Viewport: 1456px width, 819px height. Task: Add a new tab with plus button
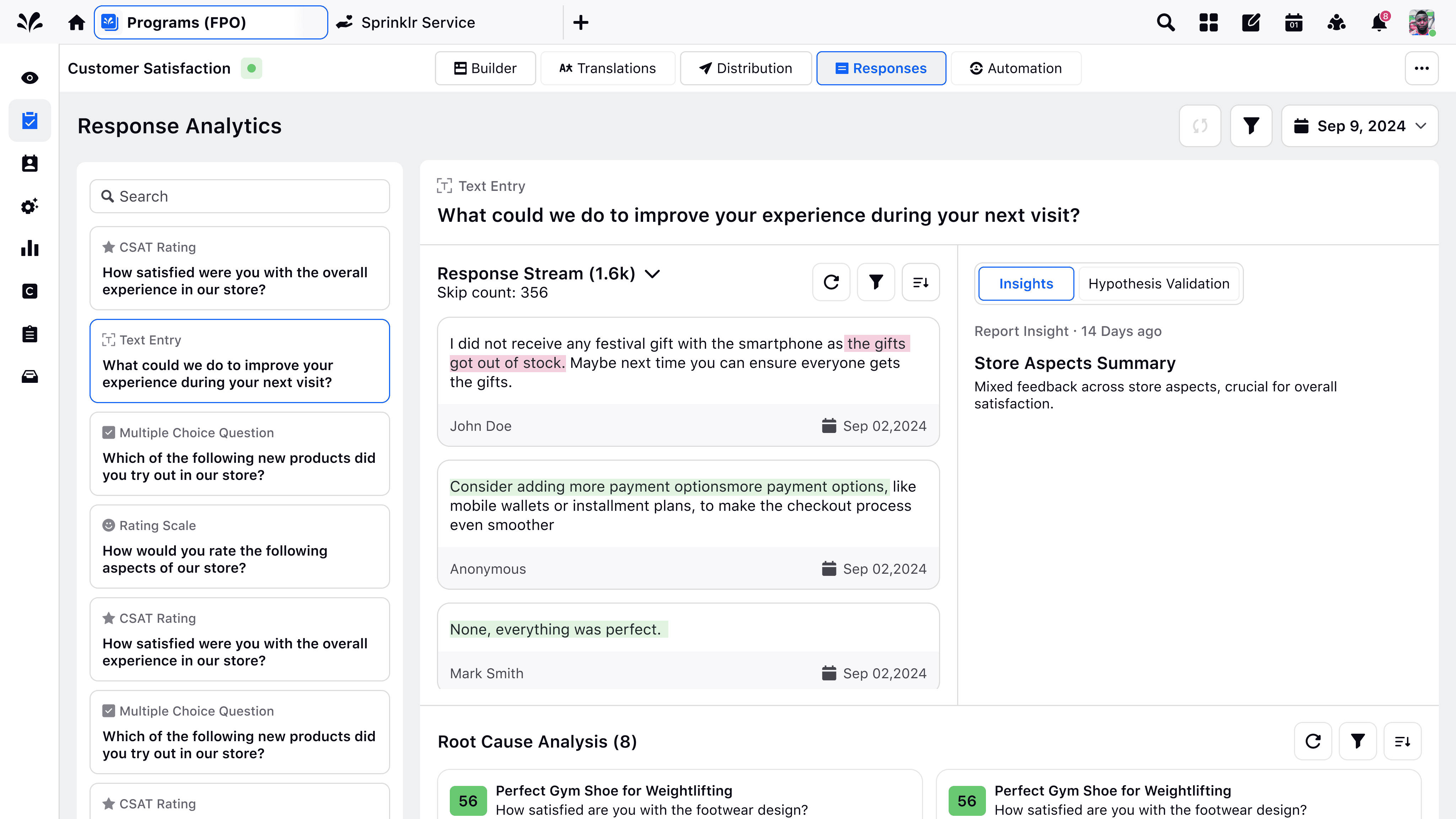click(581, 23)
